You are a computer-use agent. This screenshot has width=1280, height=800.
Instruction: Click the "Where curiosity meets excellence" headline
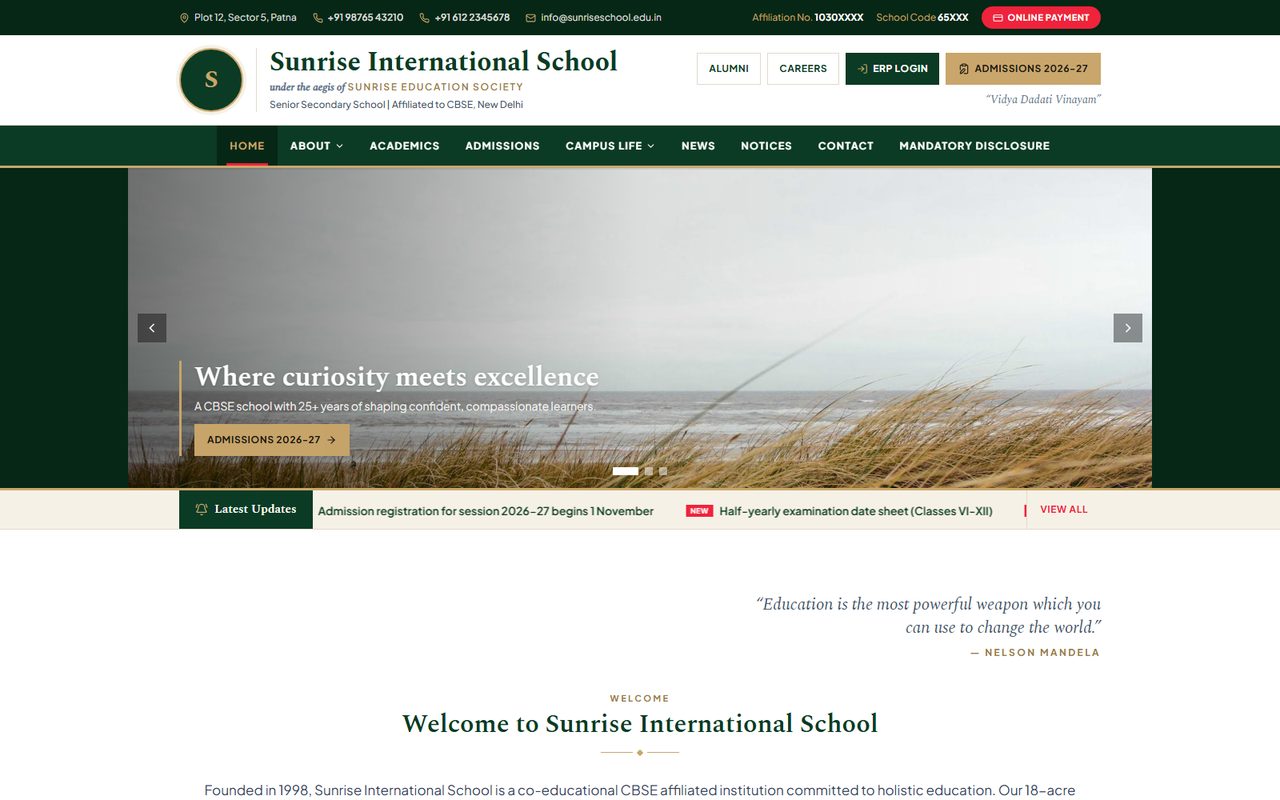pos(397,377)
